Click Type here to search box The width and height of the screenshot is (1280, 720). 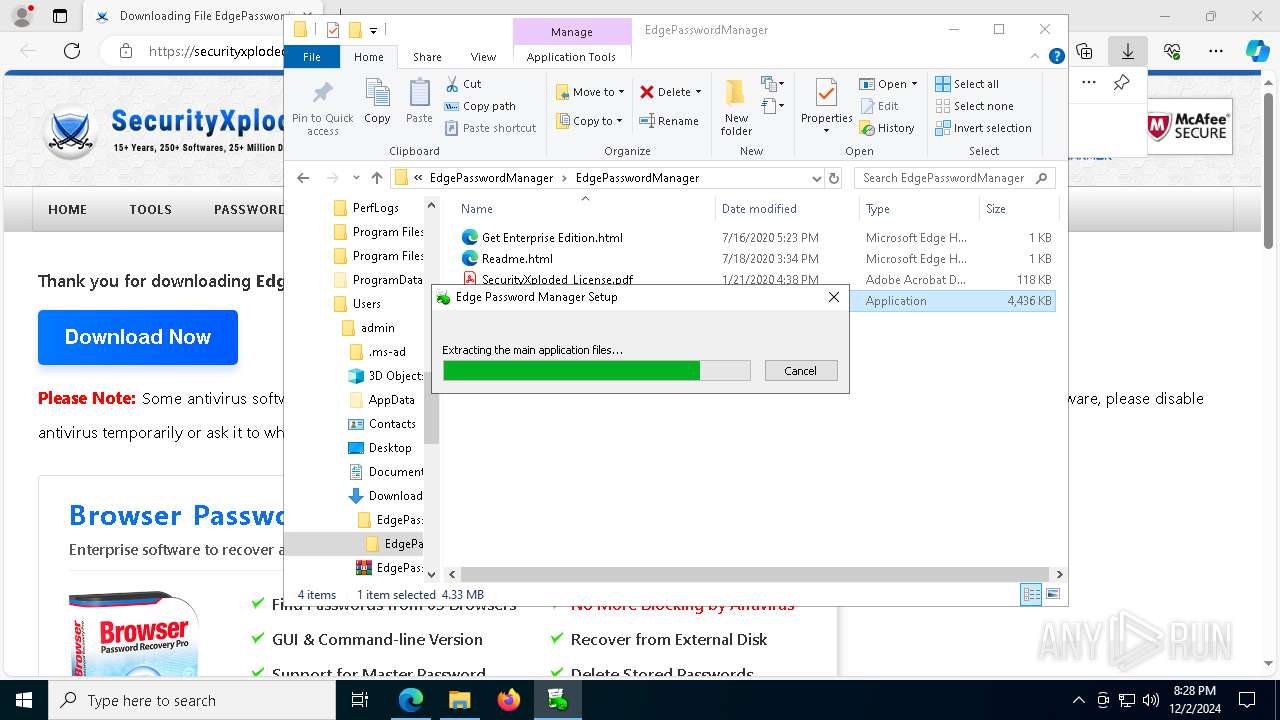tap(192, 700)
